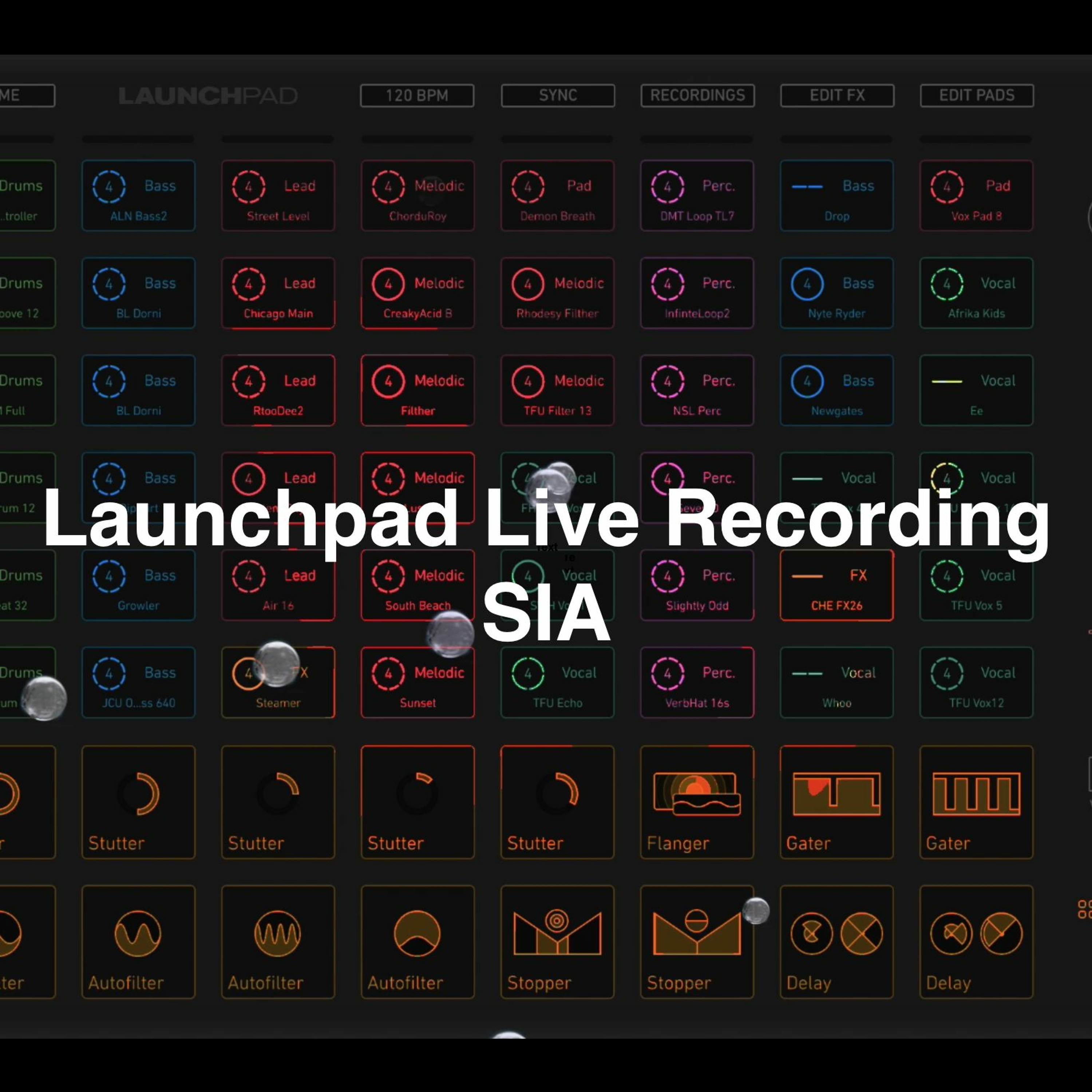Launch the TFU Vox 5 vocal pad
1092x1092 pixels.
click(x=976, y=585)
